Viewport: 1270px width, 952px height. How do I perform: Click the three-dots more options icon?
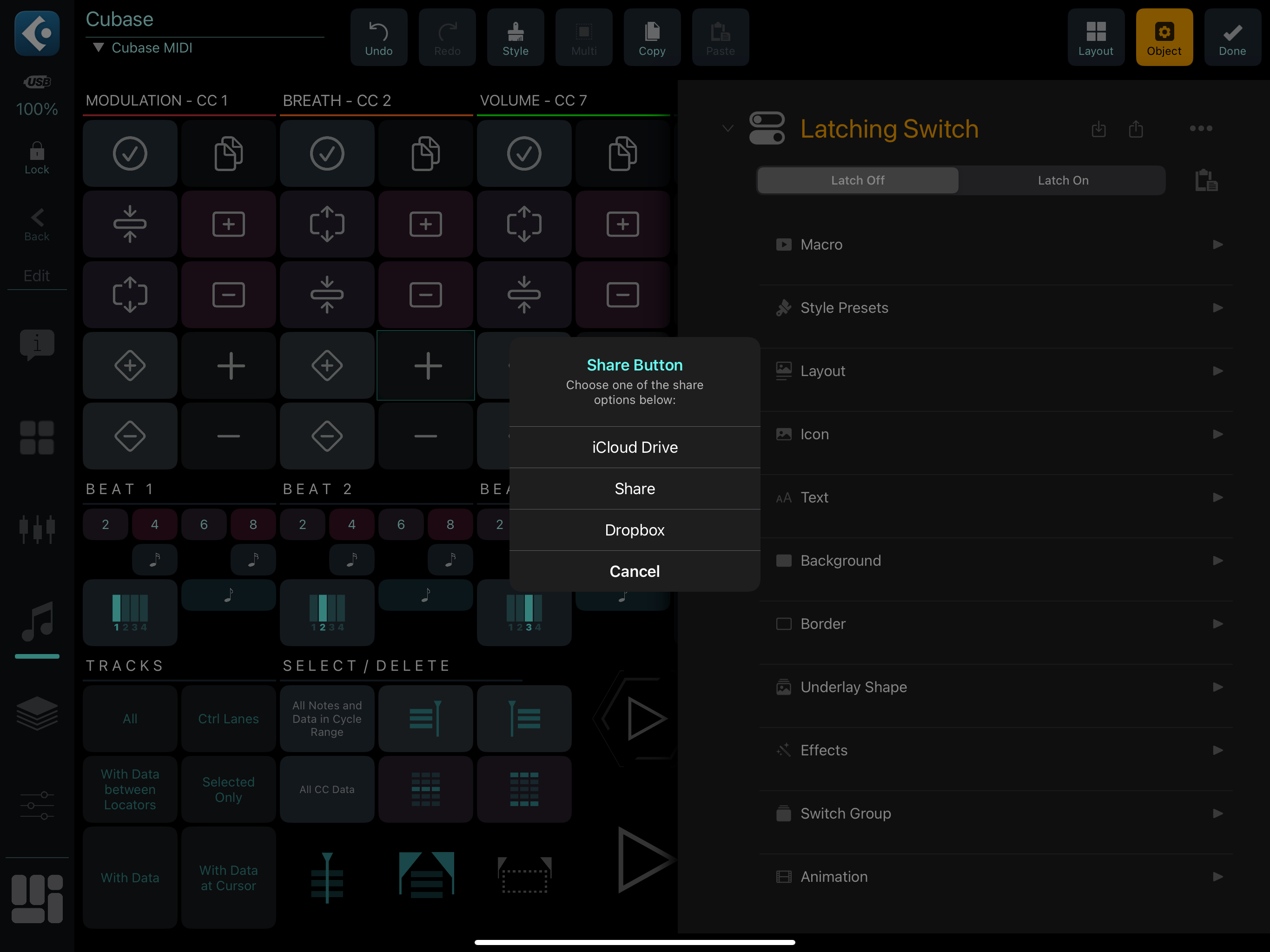pyautogui.click(x=1201, y=128)
